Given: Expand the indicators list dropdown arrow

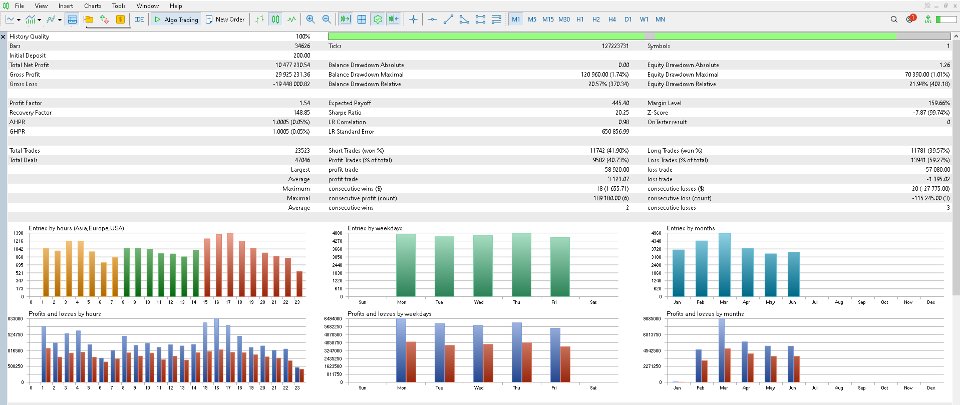Looking at the screenshot, I should pyautogui.click(x=40, y=20).
